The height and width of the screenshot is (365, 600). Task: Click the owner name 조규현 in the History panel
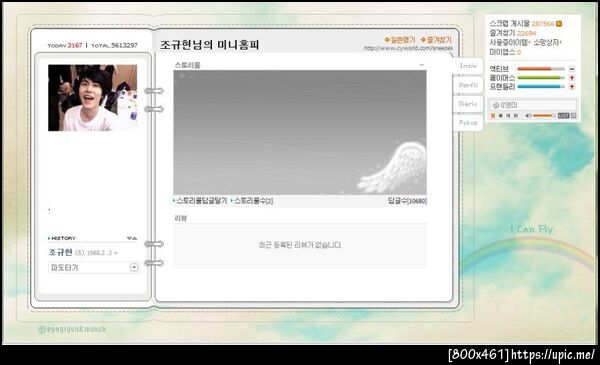[60, 253]
